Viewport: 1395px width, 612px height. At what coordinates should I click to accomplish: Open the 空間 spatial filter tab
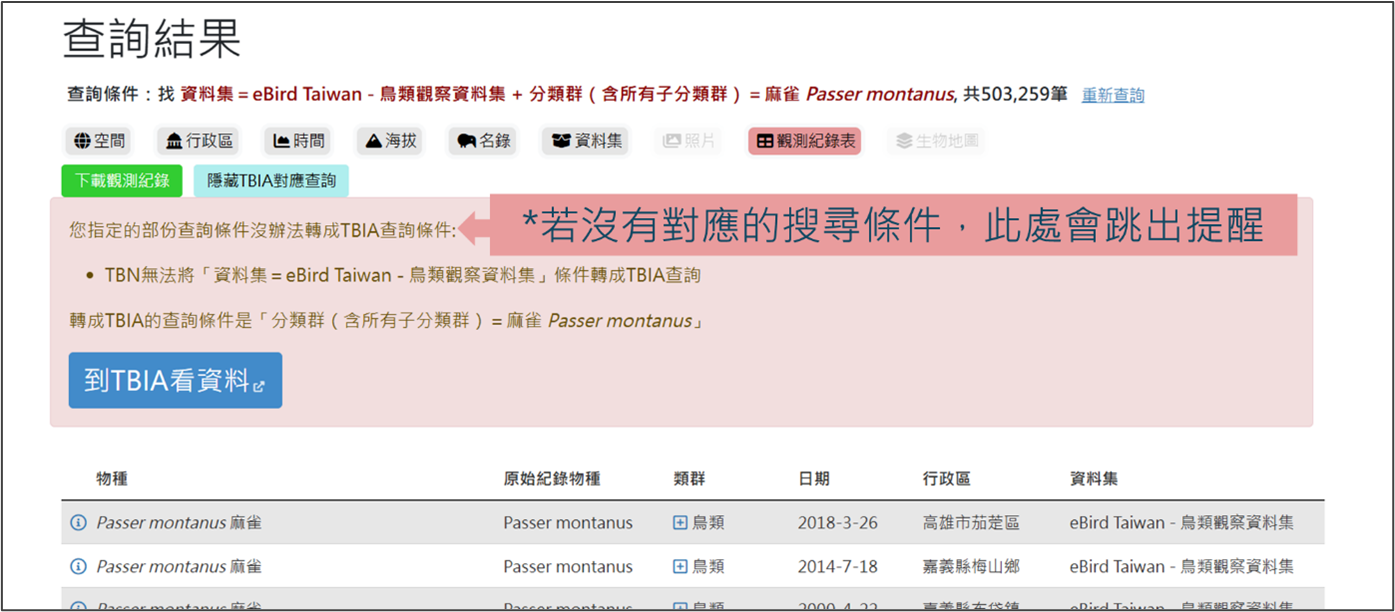pos(99,141)
